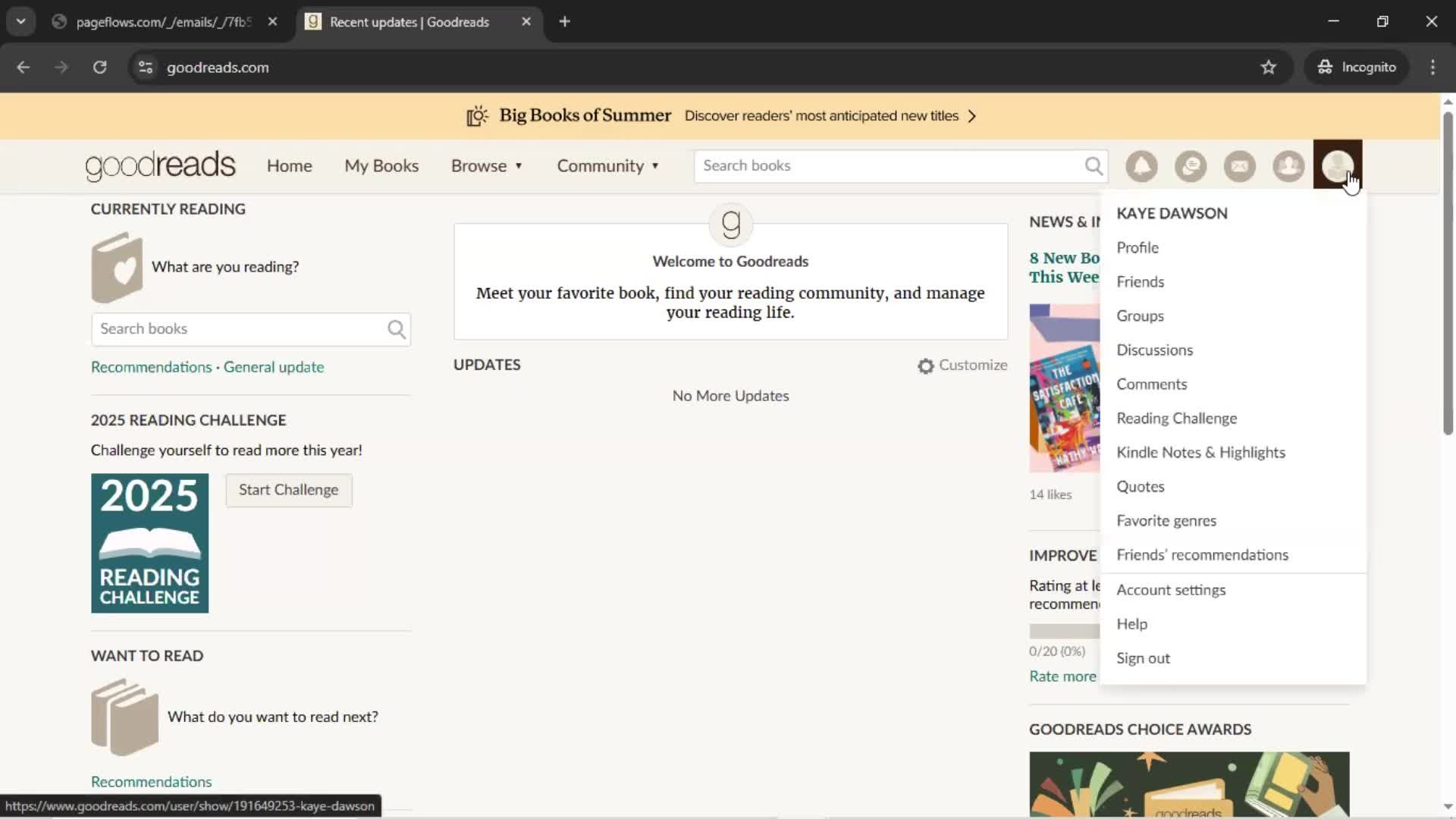Screen dimensions: 1456x819
Task: Select Help from the user menu
Action: [x=1131, y=624]
